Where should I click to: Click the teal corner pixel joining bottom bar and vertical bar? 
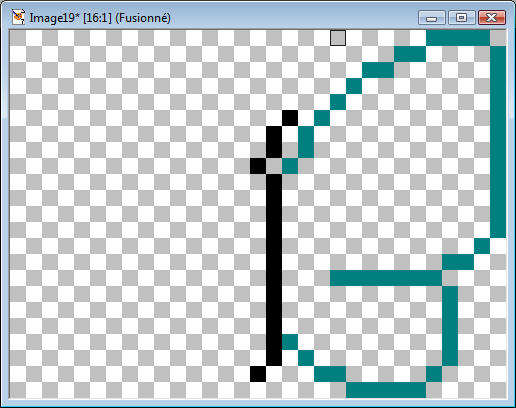point(434,374)
